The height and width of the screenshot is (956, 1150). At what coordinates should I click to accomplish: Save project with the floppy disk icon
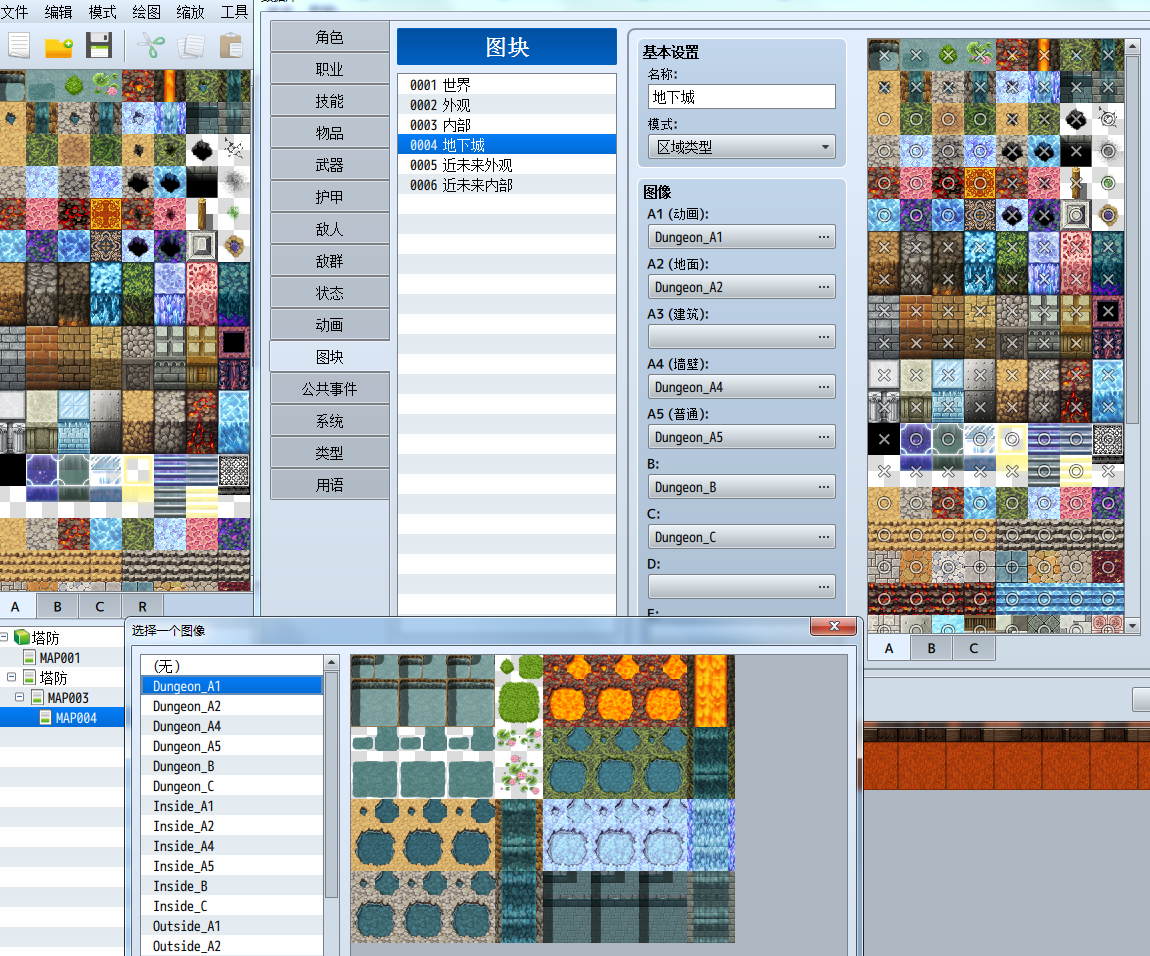(x=99, y=45)
